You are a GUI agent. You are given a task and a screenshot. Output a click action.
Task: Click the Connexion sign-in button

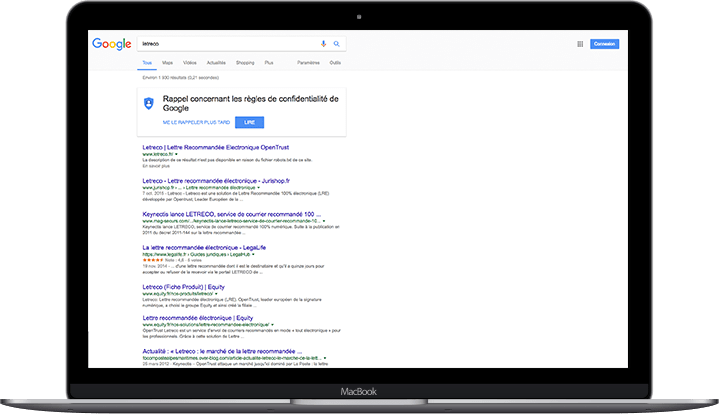604,44
